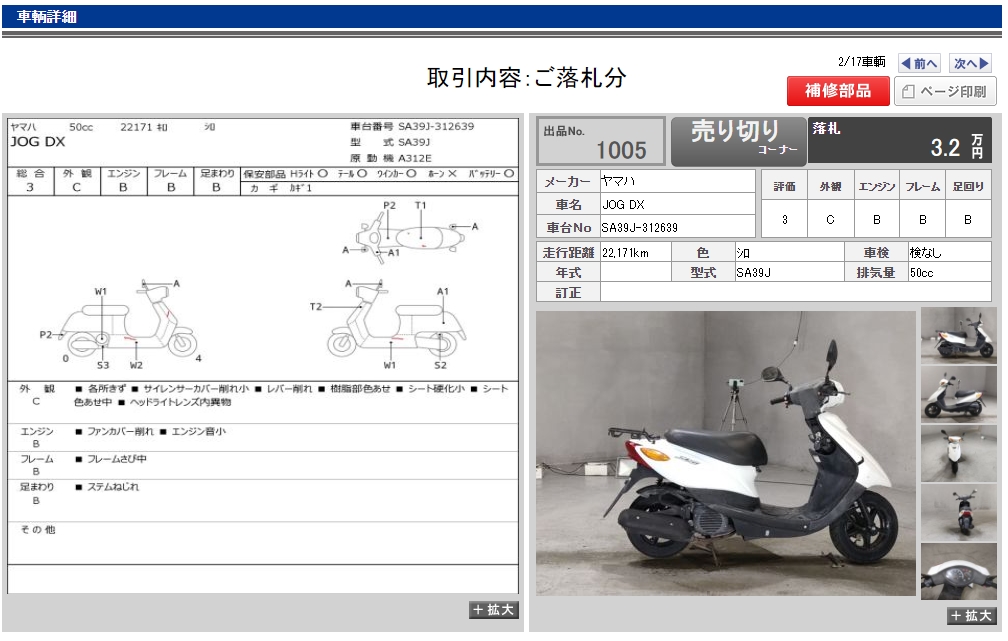This screenshot has height=641, width=1008.
Task: Click the 落札 price 3.2 万円
Action: [x=900, y=140]
